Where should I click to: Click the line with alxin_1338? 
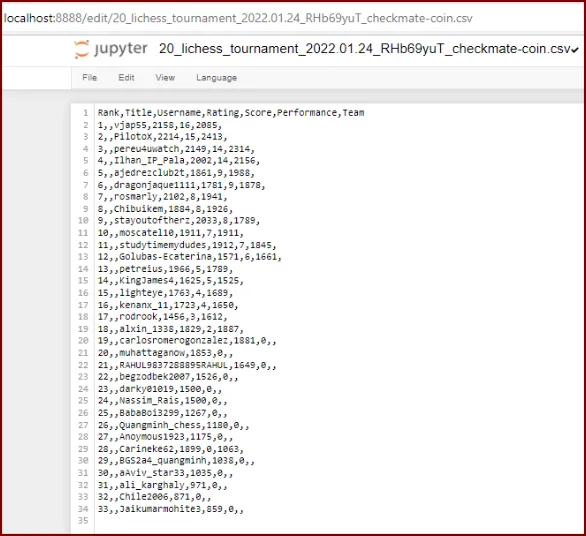point(171,329)
